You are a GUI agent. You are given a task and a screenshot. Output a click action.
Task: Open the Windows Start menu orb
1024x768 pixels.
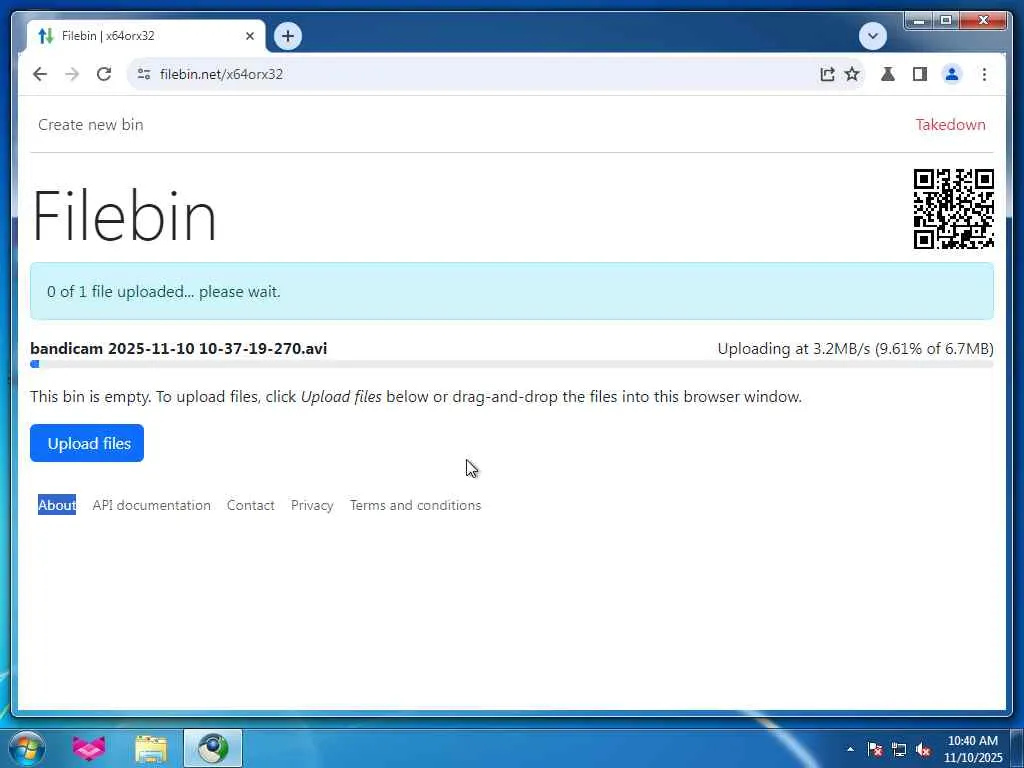click(27, 748)
